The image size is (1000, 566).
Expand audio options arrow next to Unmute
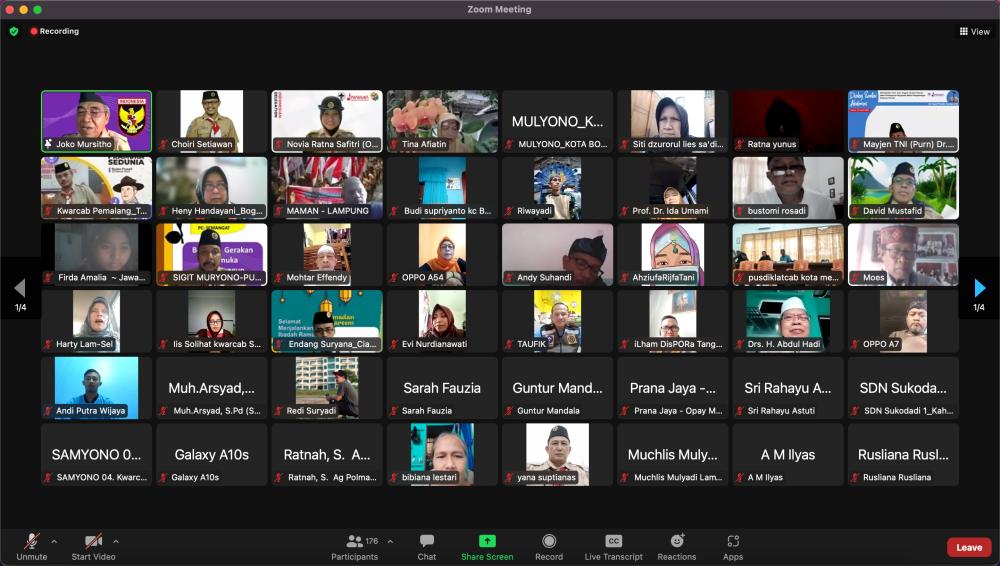[54, 541]
